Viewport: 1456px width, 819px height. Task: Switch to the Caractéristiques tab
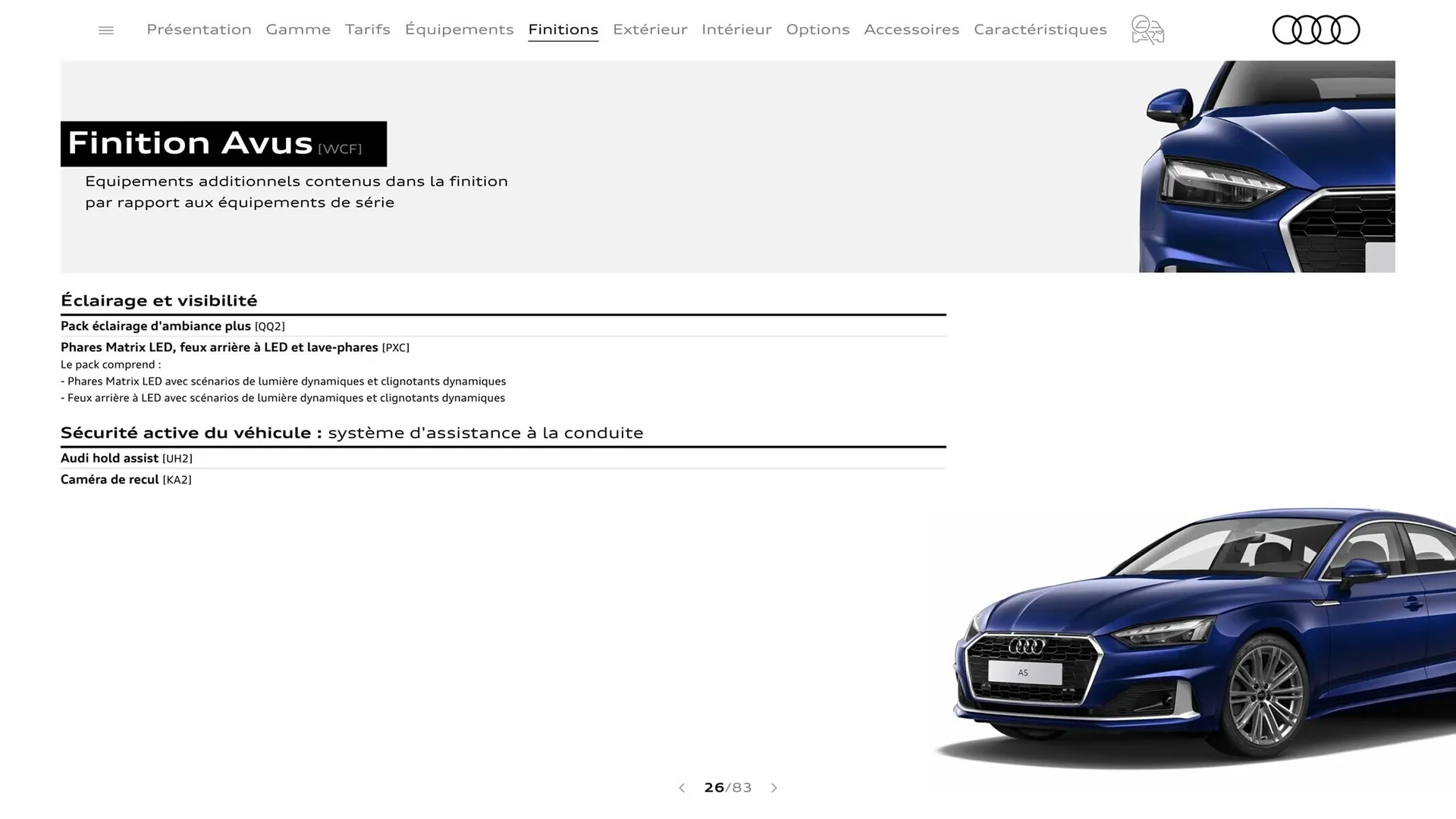[x=1040, y=30]
